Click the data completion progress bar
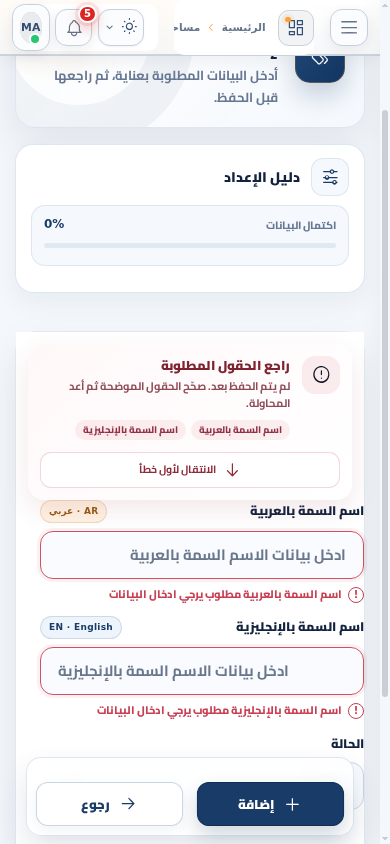 tap(190, 245)
